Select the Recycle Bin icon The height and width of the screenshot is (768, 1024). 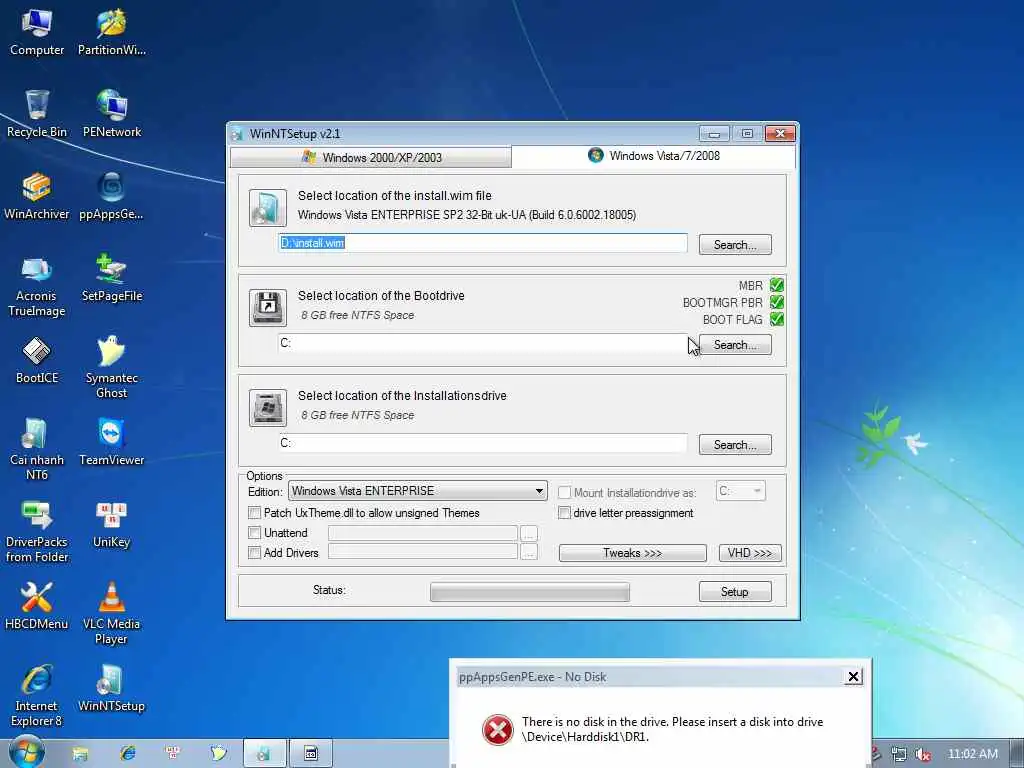point(37,114)
